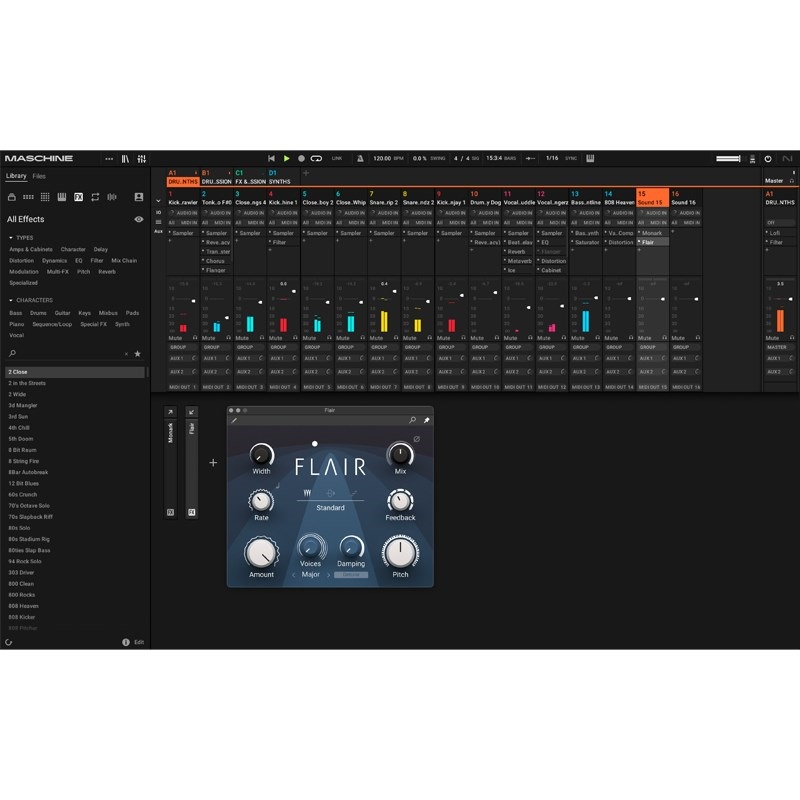
Task: Adjust the master volume slider in header
Action: pos(728,159)
